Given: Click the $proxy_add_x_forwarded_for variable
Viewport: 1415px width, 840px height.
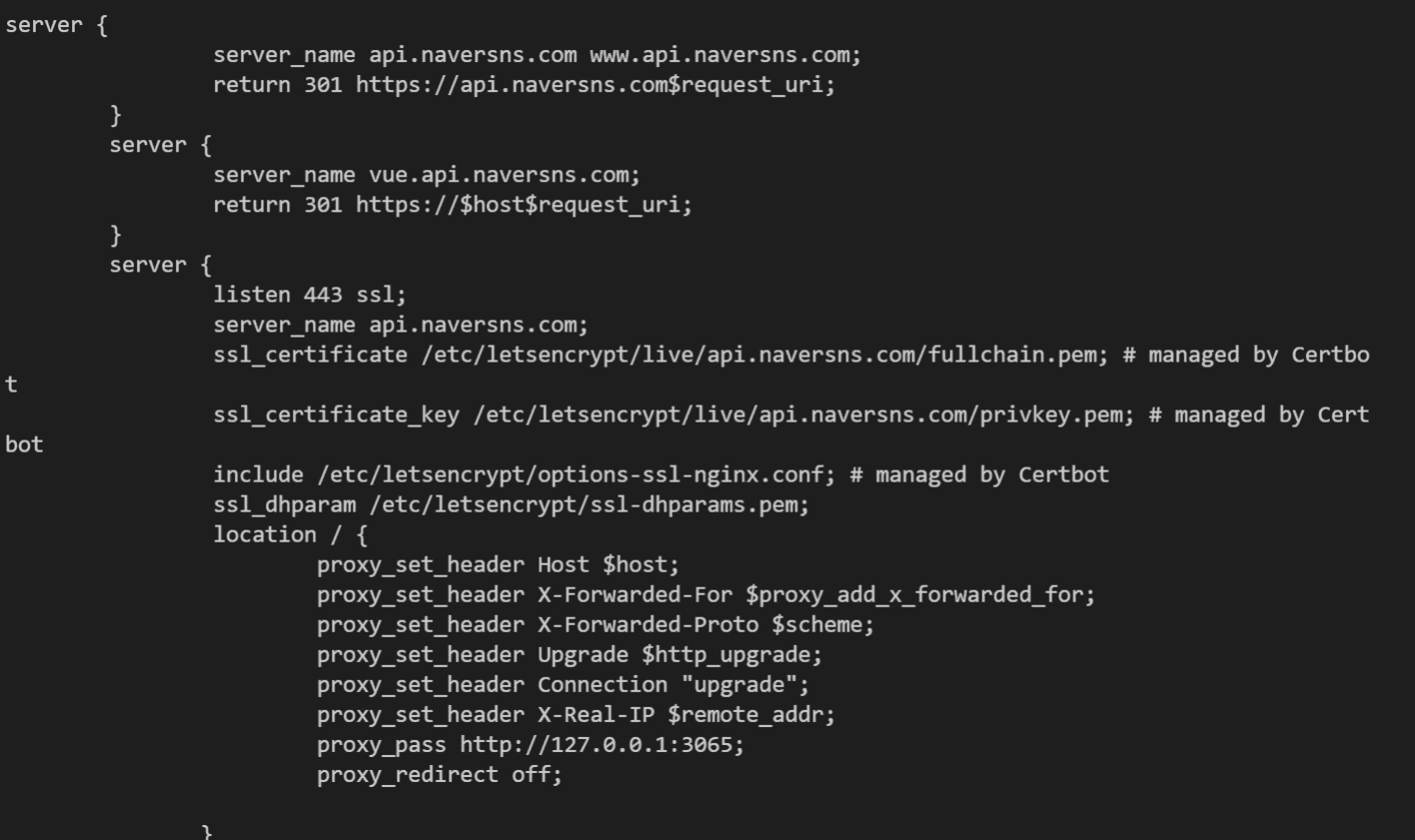Looking at the screenshot, I should [919, 594].
